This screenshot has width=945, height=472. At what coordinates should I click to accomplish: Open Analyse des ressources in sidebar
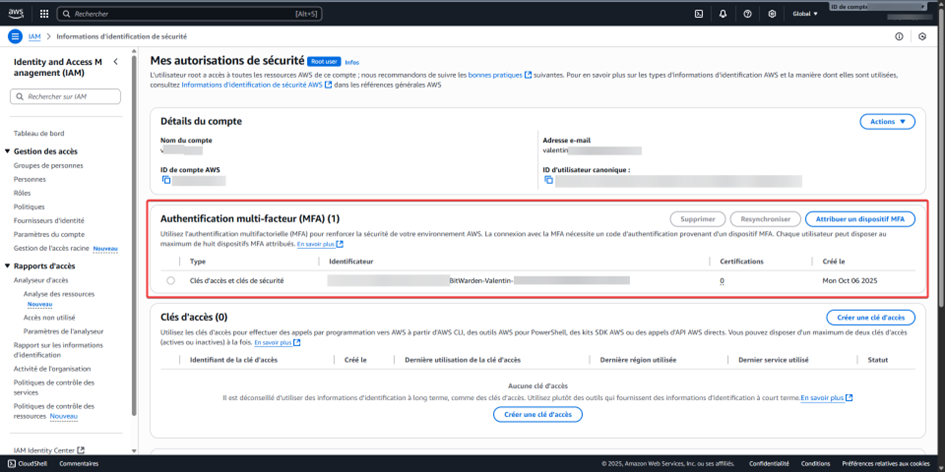point(59,294)
